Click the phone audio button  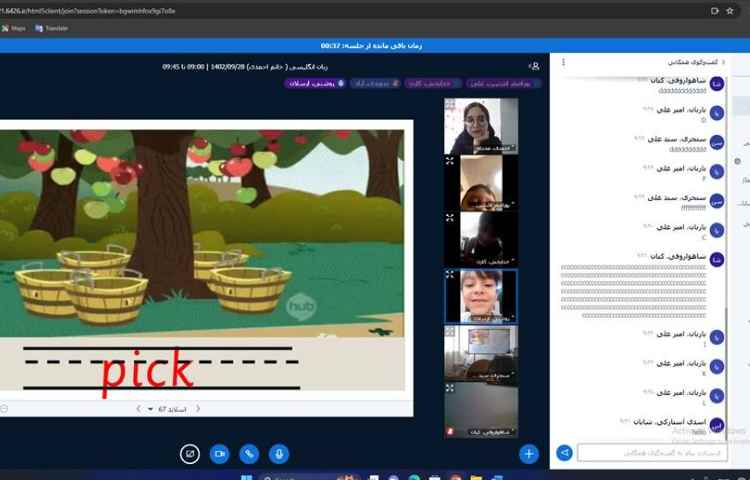point(249,454)
